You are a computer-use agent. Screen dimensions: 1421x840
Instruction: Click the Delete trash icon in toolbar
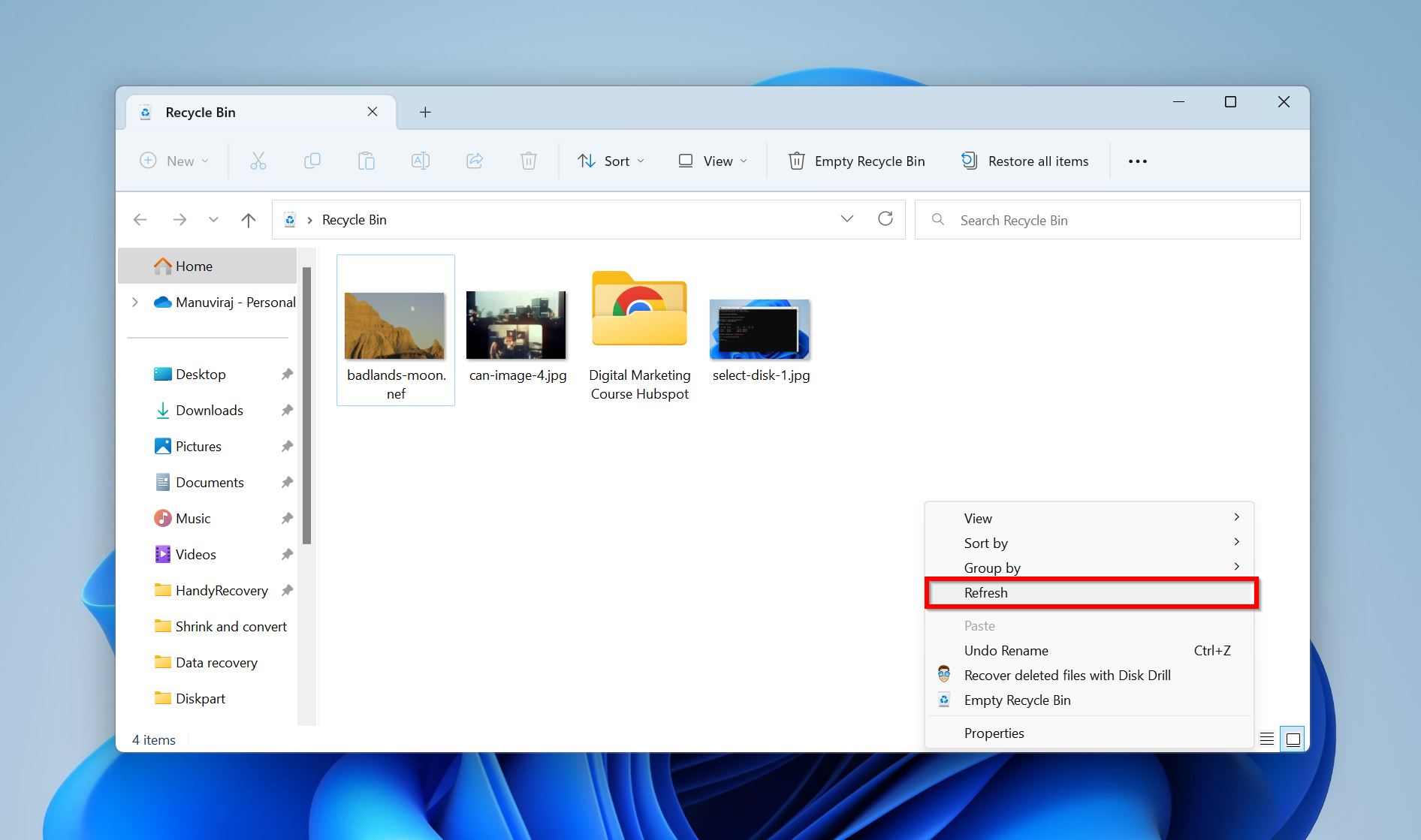tap(528, 161)
